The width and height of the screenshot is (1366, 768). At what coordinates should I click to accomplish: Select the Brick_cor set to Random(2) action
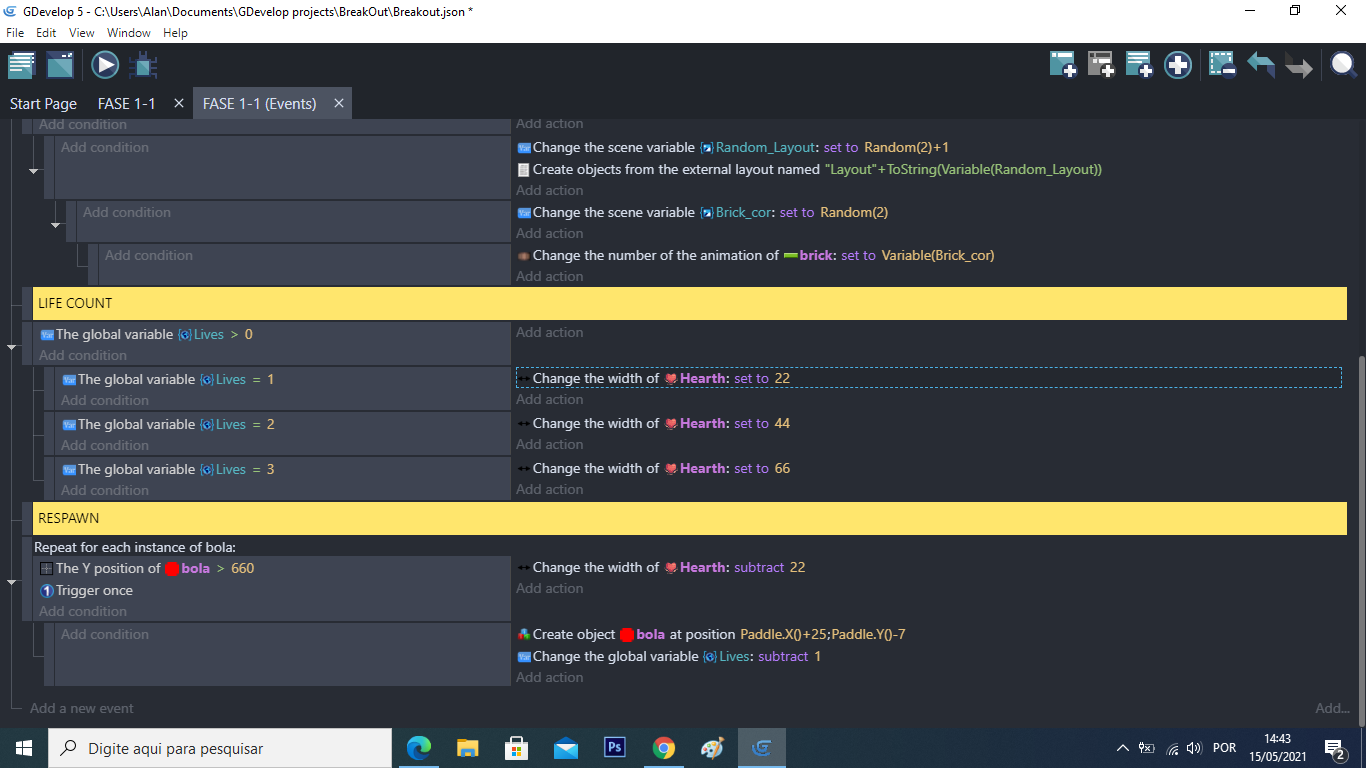(x=702, y=212)
